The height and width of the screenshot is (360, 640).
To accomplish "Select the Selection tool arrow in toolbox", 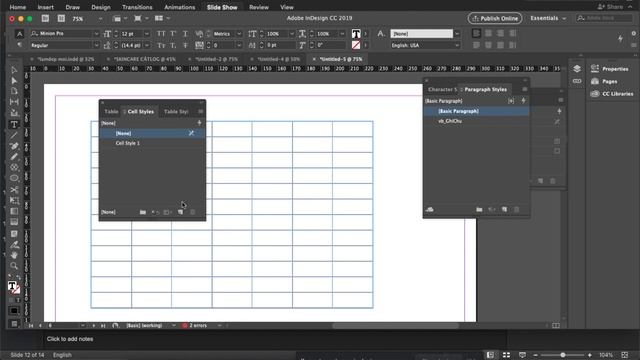I will click(14, 70).
